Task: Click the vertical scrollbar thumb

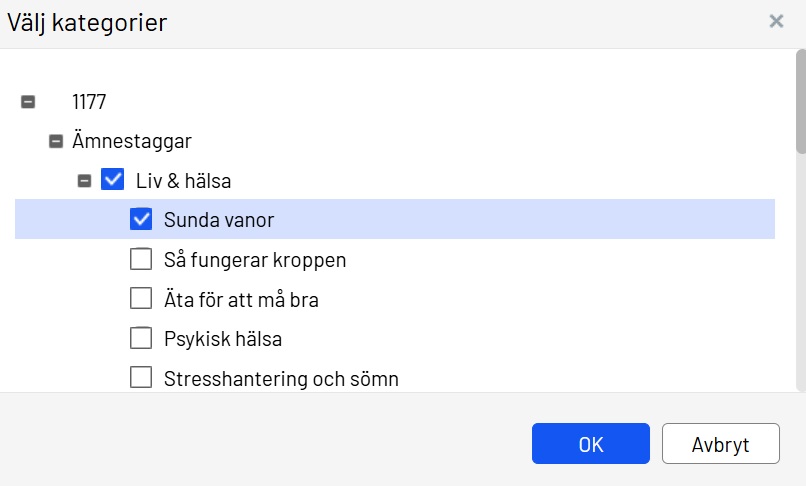Action: coord(800,100)
